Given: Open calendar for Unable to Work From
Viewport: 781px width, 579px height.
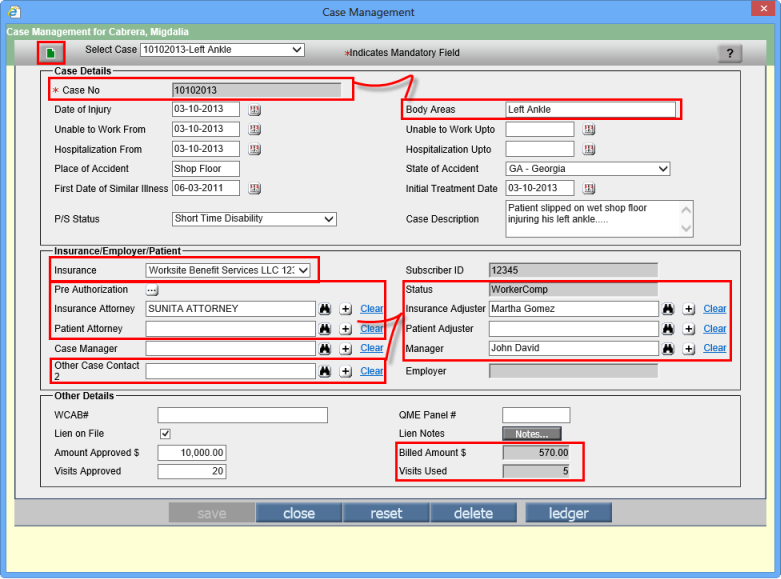Looking at the screenshot, I should [x=255, y=130].
